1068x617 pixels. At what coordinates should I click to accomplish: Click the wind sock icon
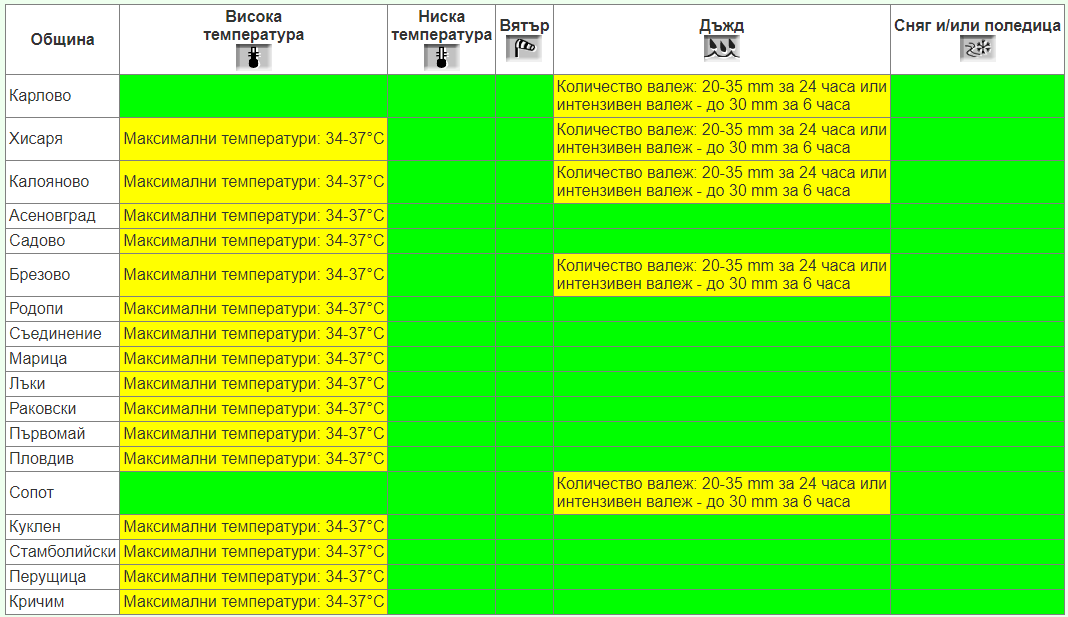(524, 46)
